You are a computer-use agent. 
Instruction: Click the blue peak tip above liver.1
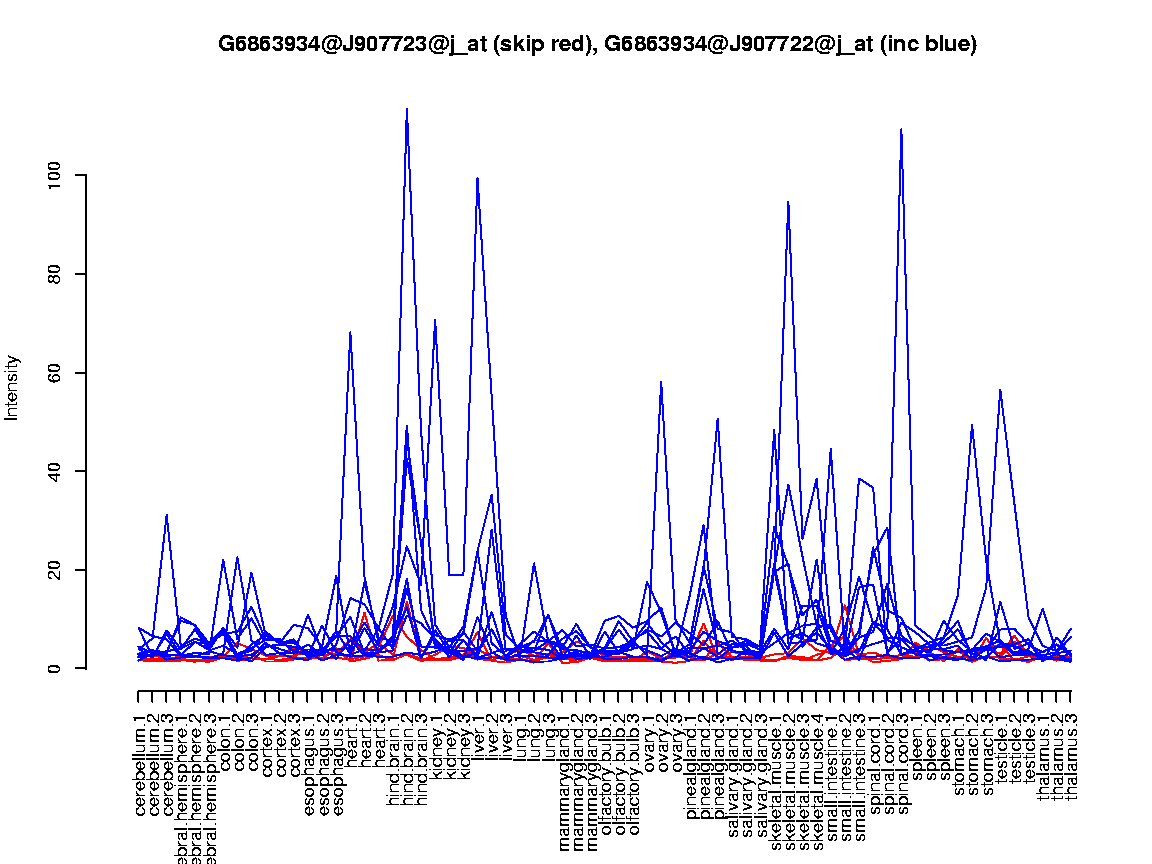[478, 179]
